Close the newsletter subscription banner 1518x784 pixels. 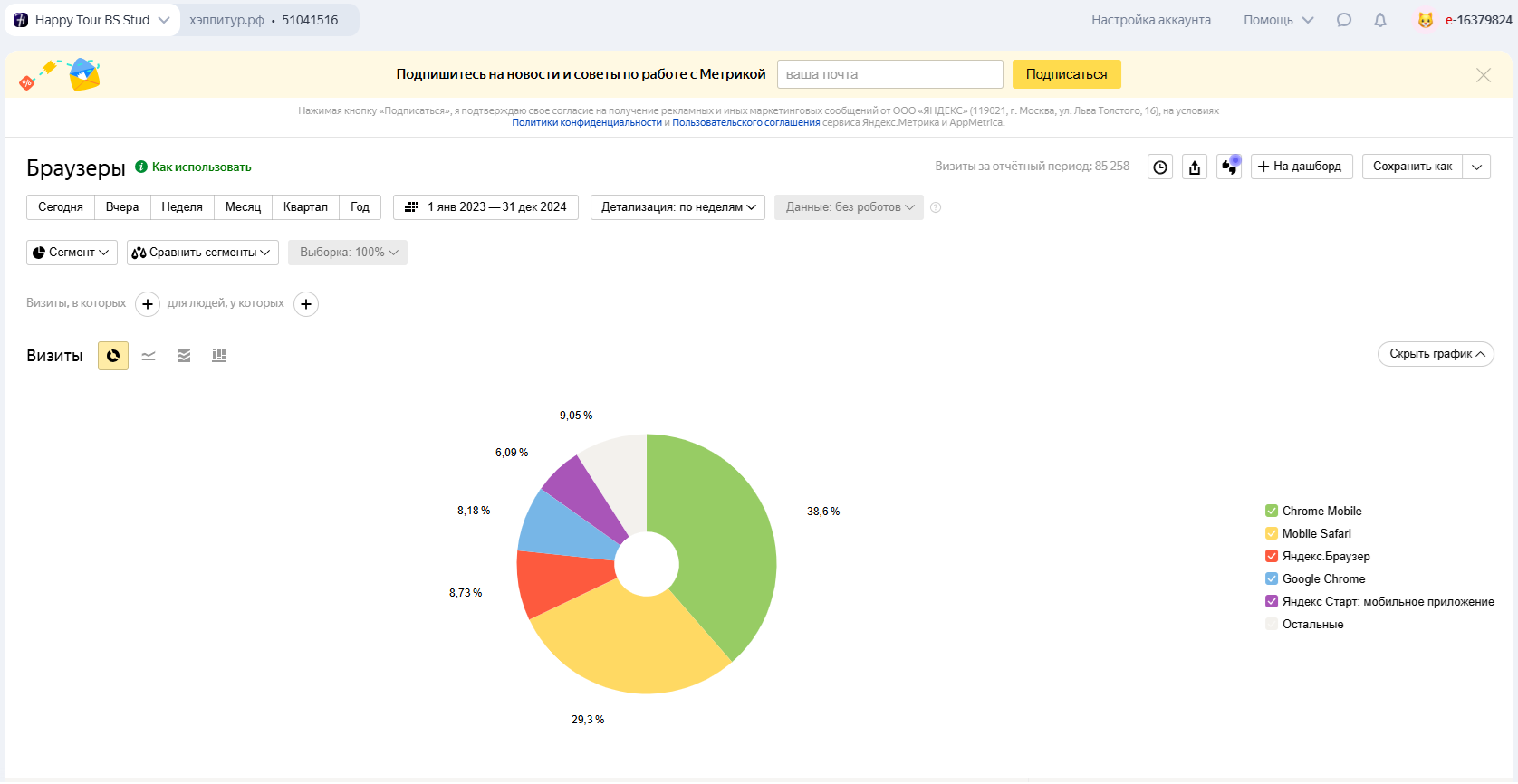[x=1484, y=75]
